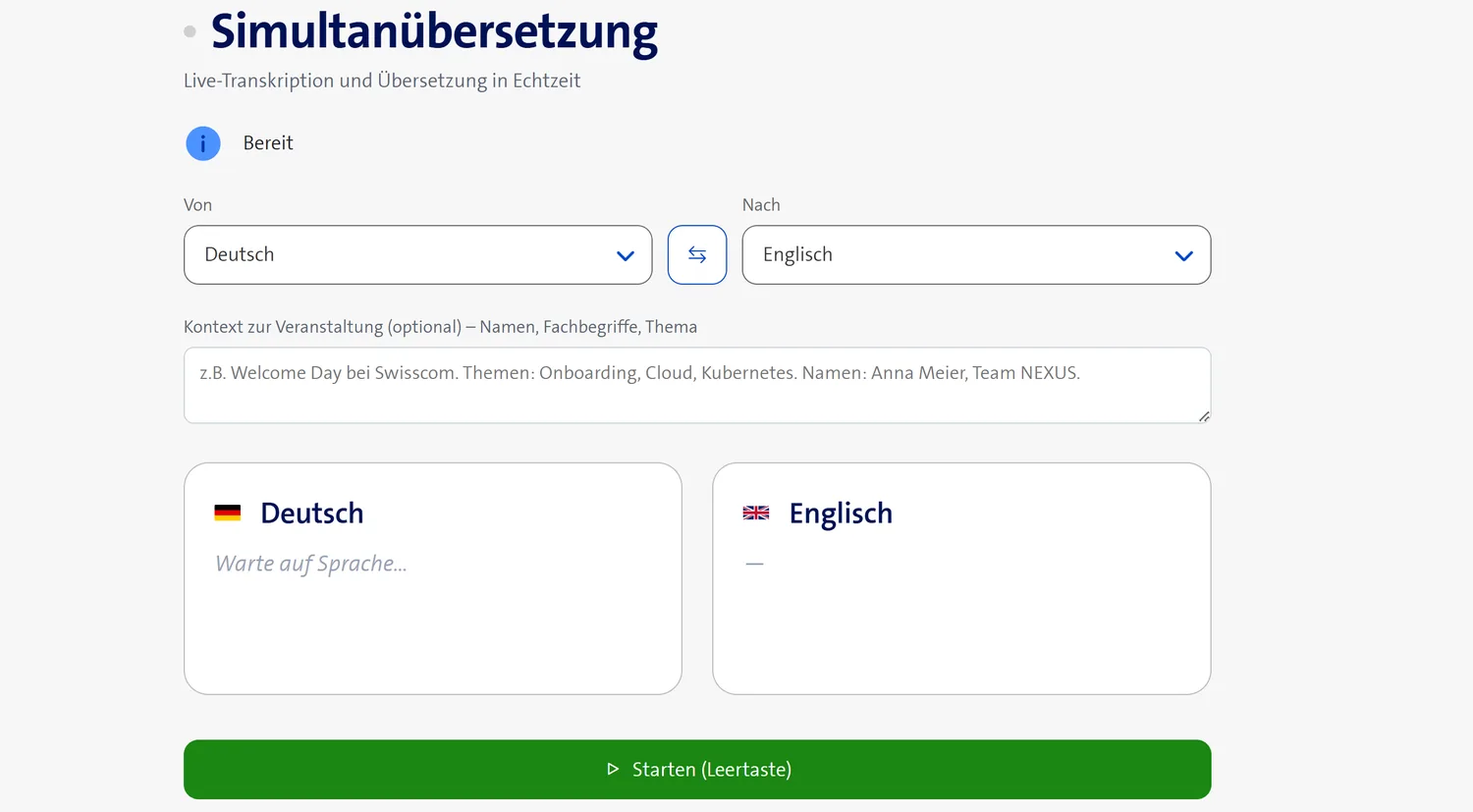Click the 'Simultanübersetzung' title
The height and width of the screenshot is (812, 1473).
coord(434,31)
